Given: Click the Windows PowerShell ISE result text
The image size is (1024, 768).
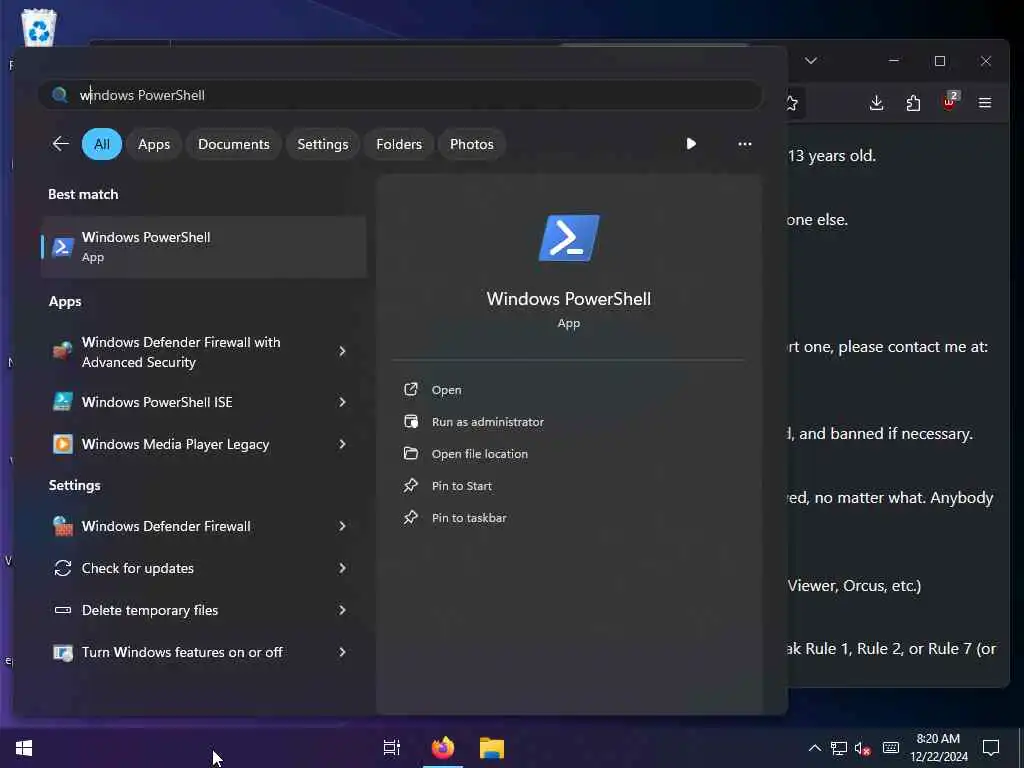Looking at the screenshot, I should click(157, 402).
